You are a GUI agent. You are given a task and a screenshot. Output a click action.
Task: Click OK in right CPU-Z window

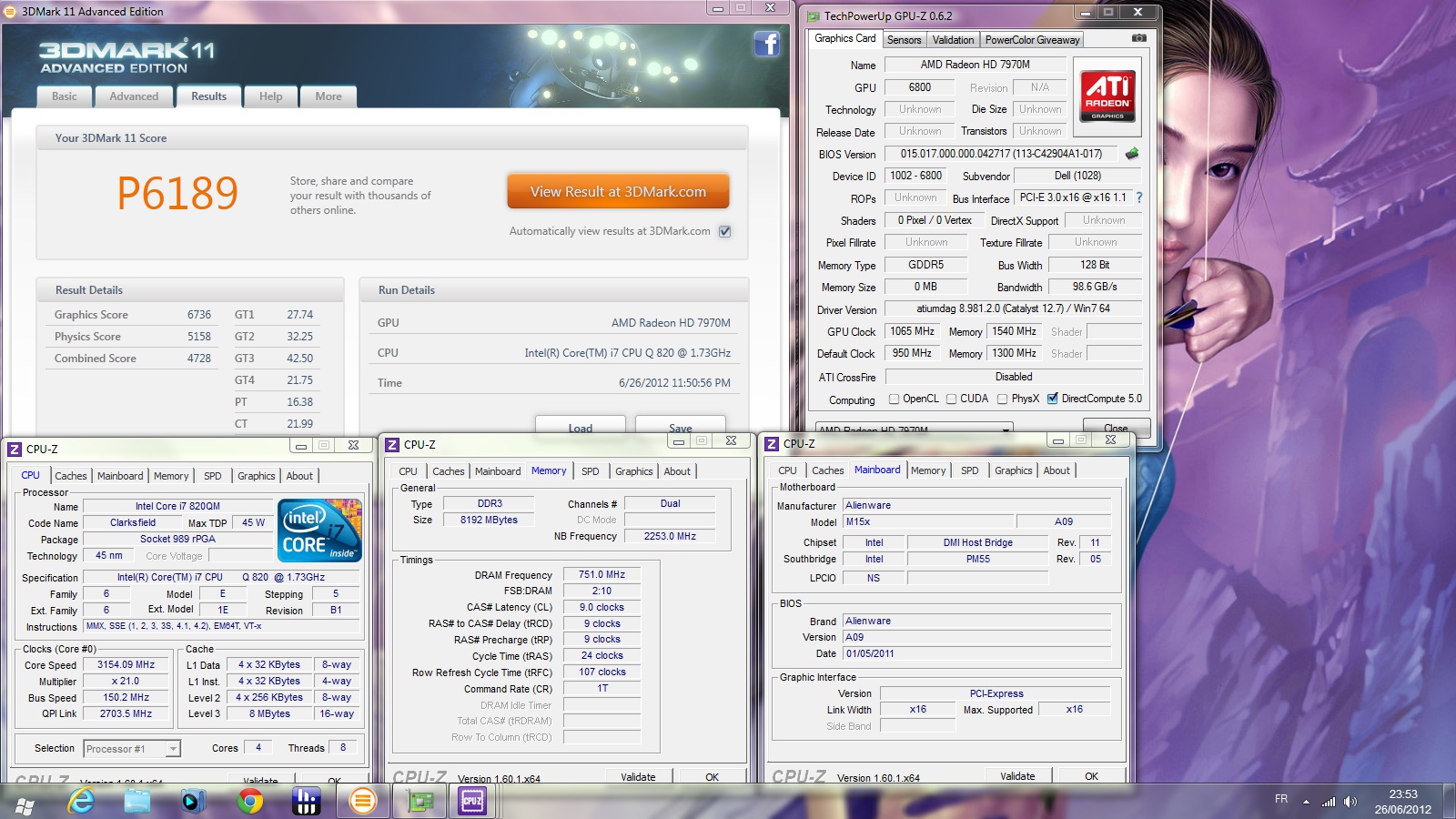coord(1091,776)
